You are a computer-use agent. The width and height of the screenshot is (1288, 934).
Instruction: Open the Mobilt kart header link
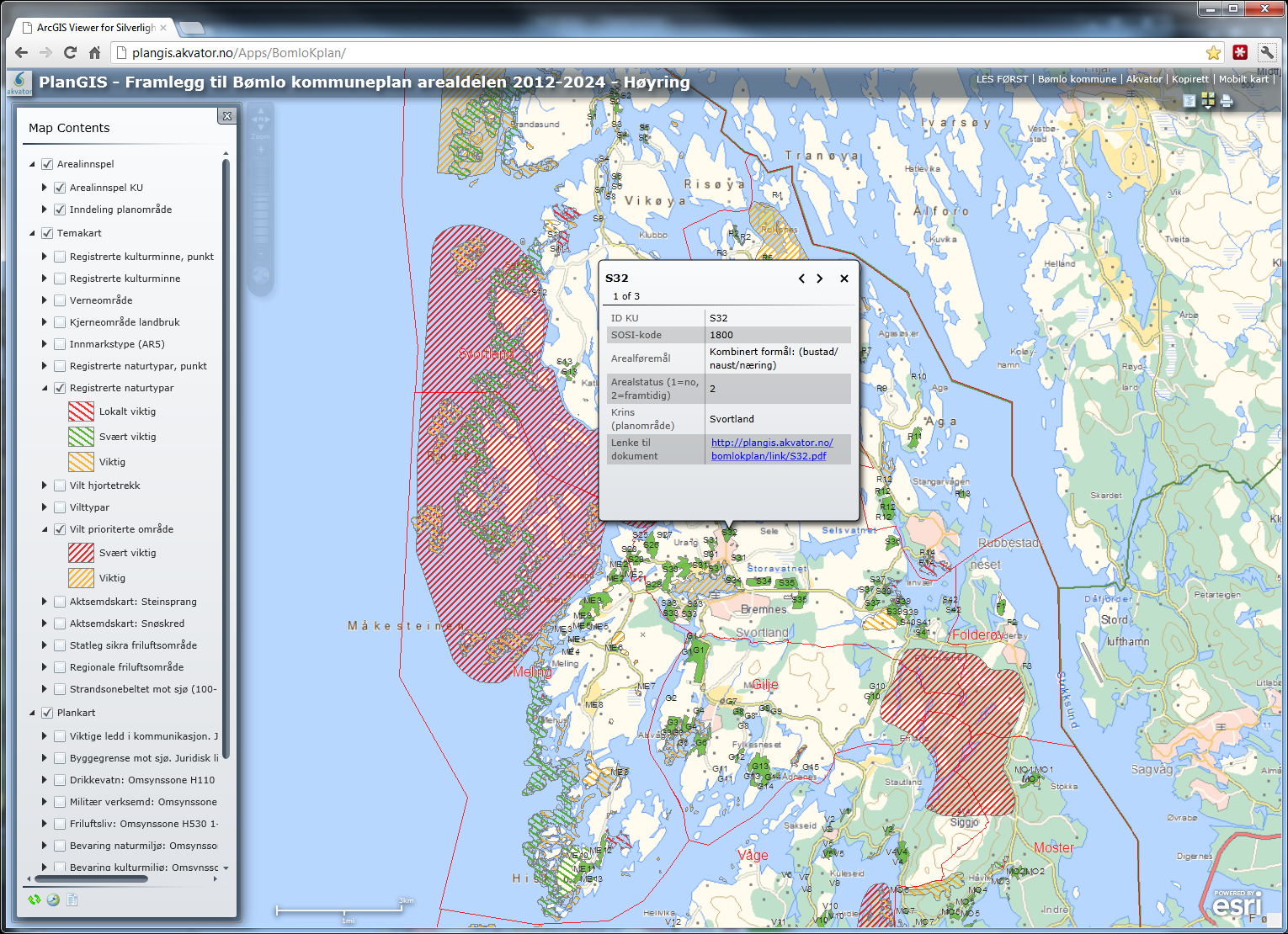coord(1243,79)
